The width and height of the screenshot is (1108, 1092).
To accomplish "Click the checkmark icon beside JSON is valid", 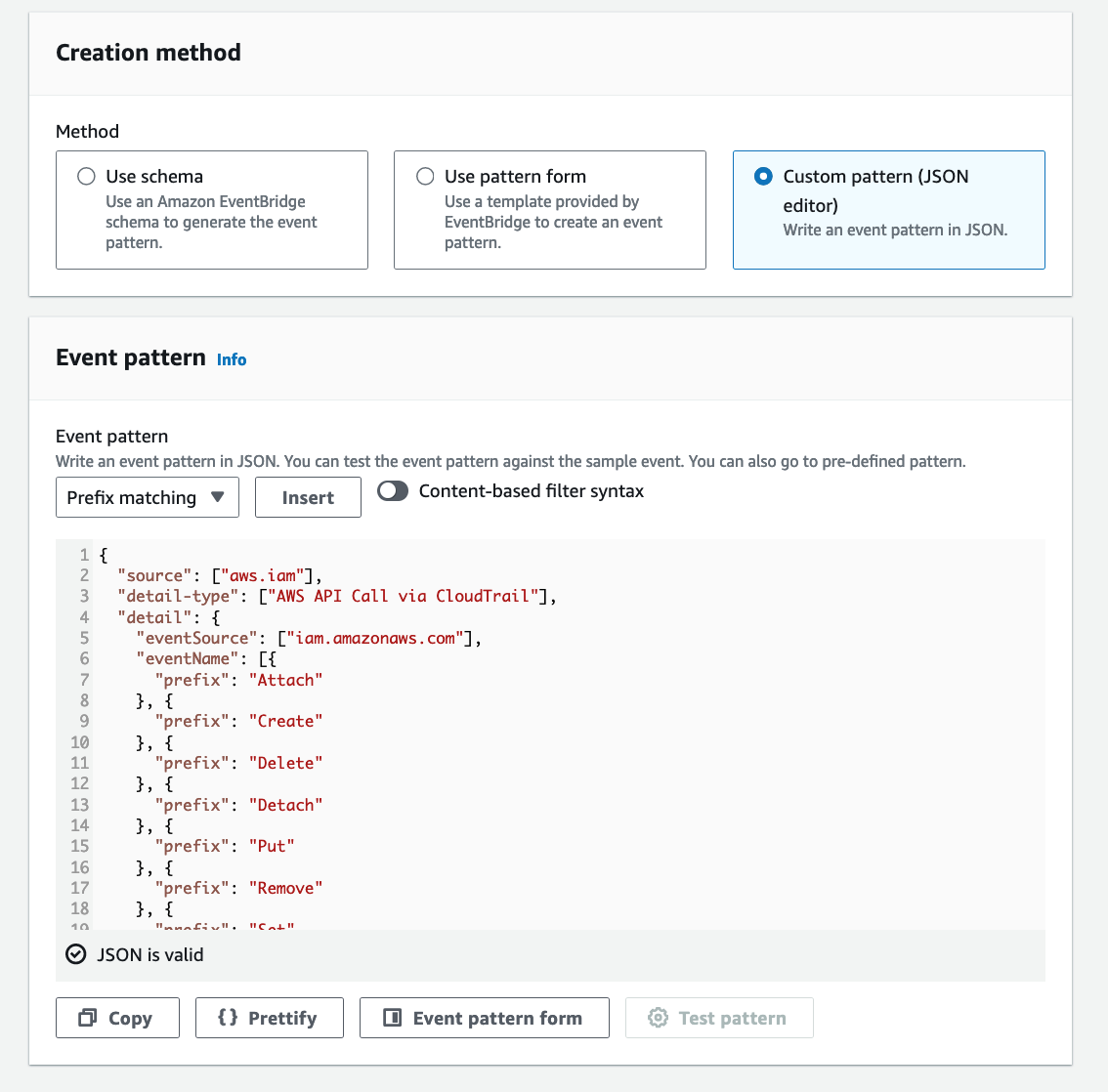I will point(75,954).
